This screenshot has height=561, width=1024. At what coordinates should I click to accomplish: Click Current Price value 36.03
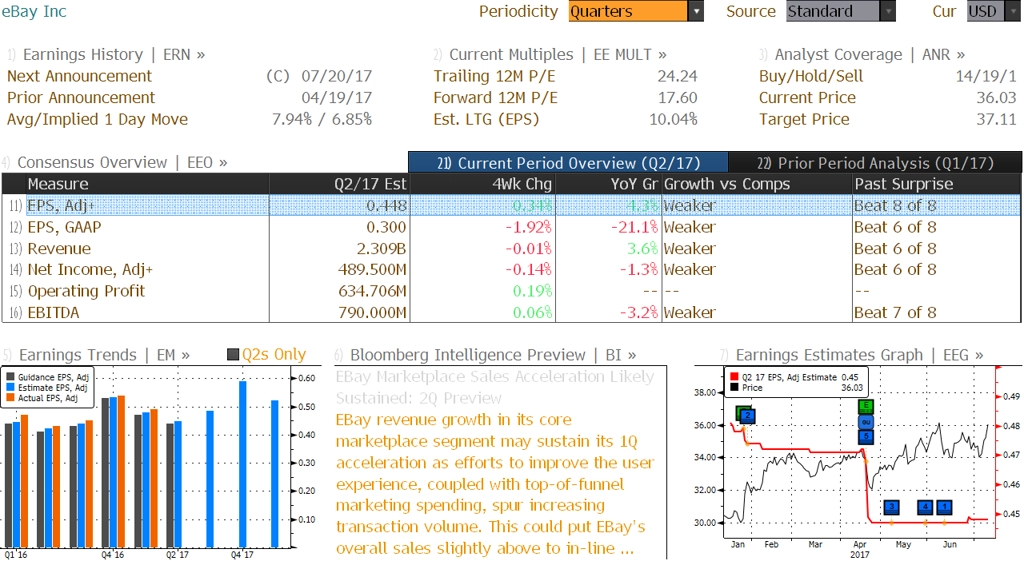(x=997, y=98)
